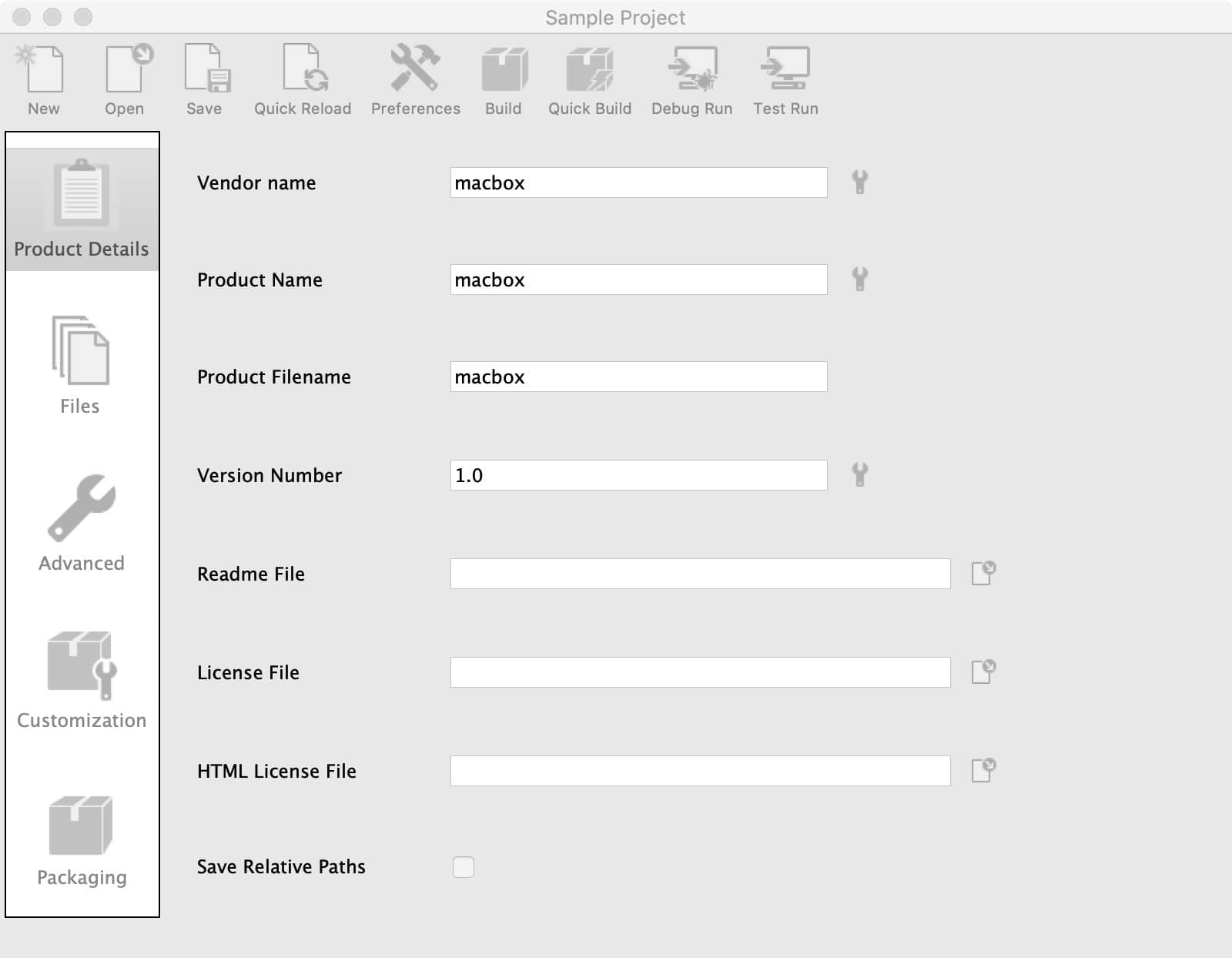Browse for HTML License File icon

click(x=983, y=770)
